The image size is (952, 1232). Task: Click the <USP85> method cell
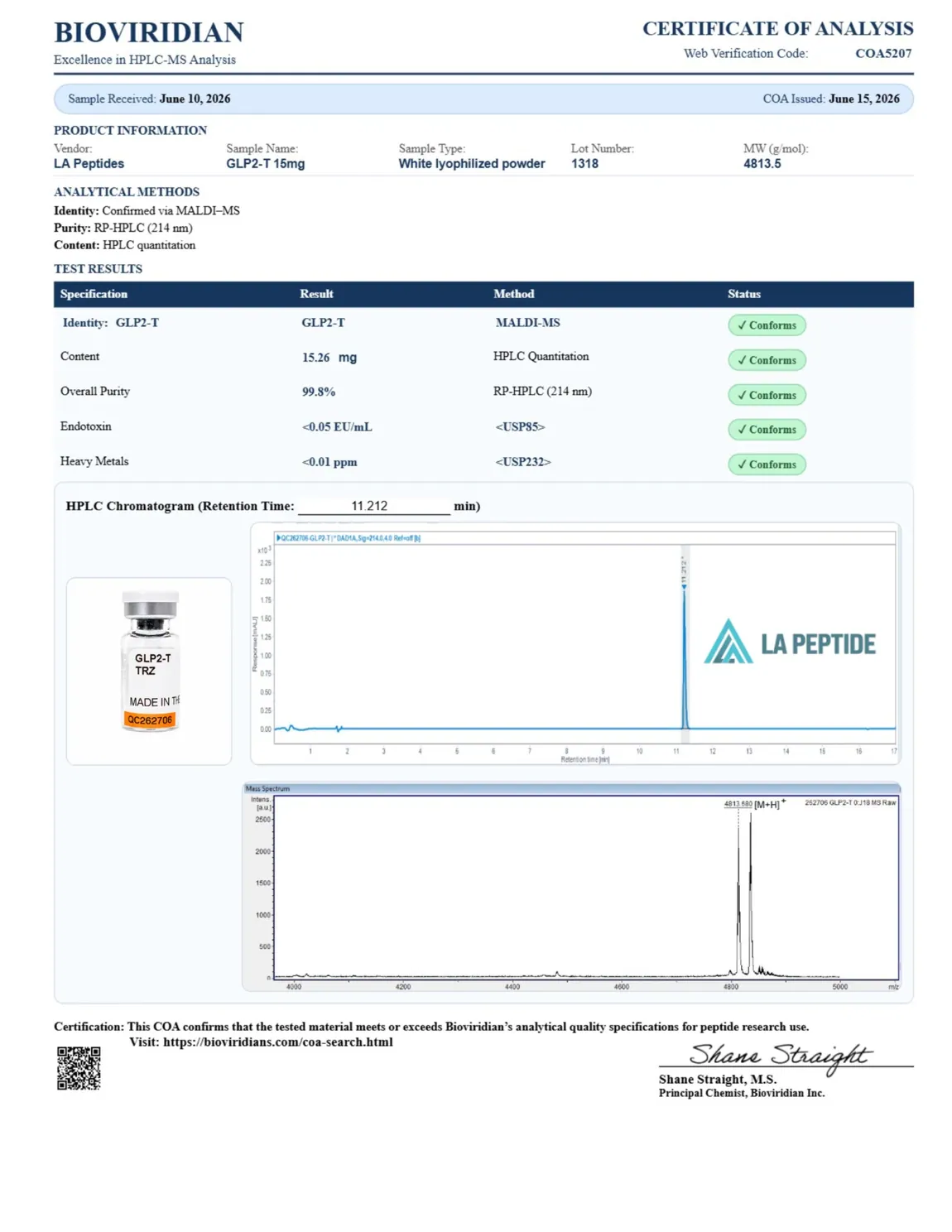[520, 427]
